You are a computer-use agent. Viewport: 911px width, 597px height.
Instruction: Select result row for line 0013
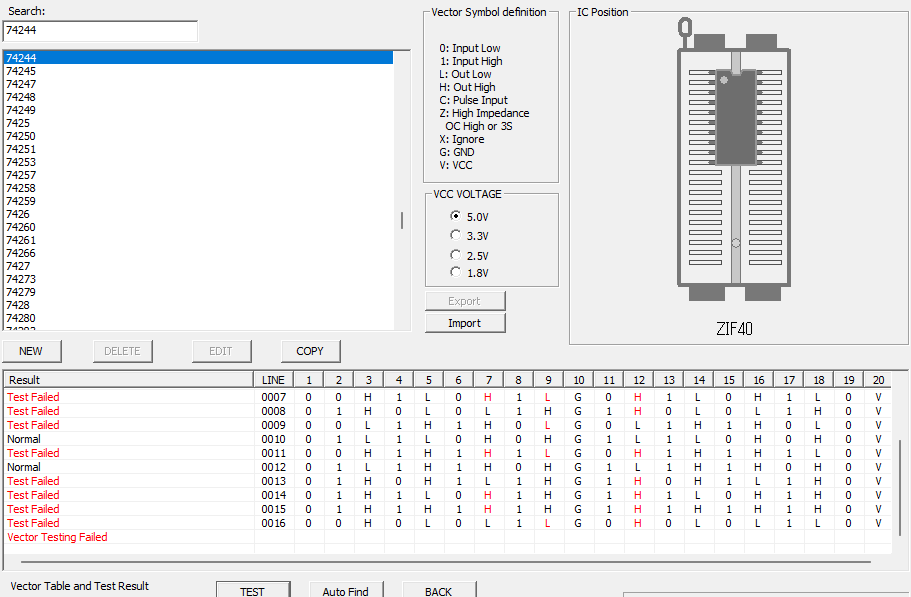(x=447, y=481)
